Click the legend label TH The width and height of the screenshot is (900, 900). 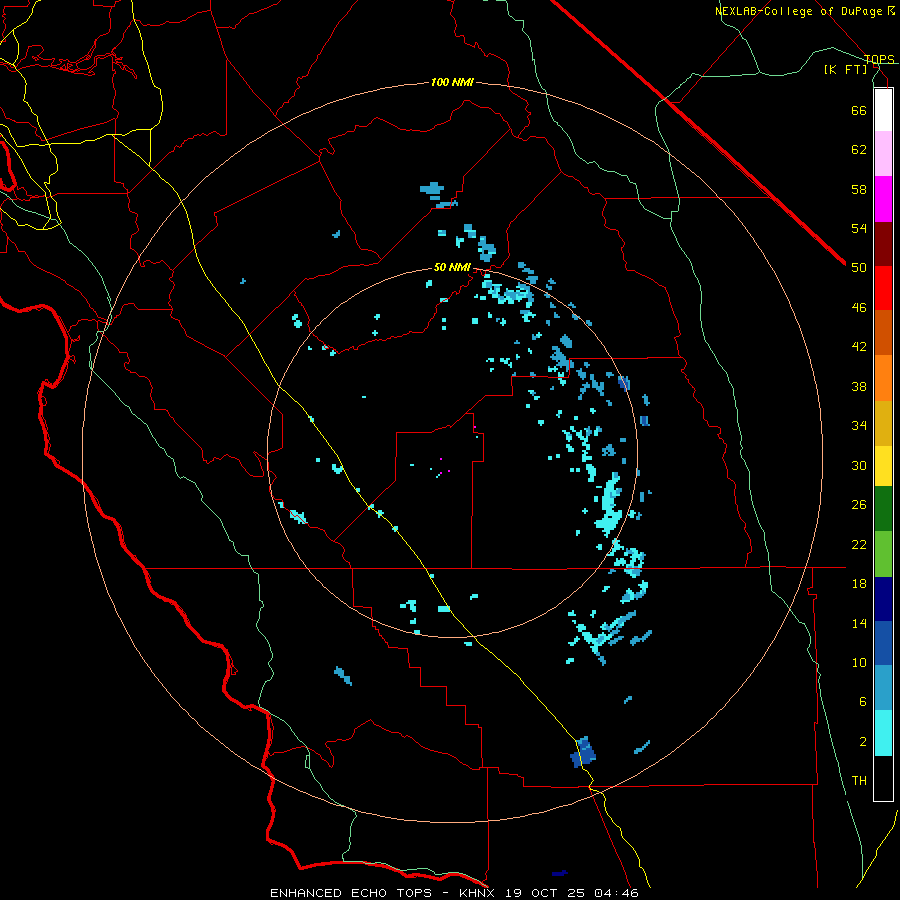[859, 781]
